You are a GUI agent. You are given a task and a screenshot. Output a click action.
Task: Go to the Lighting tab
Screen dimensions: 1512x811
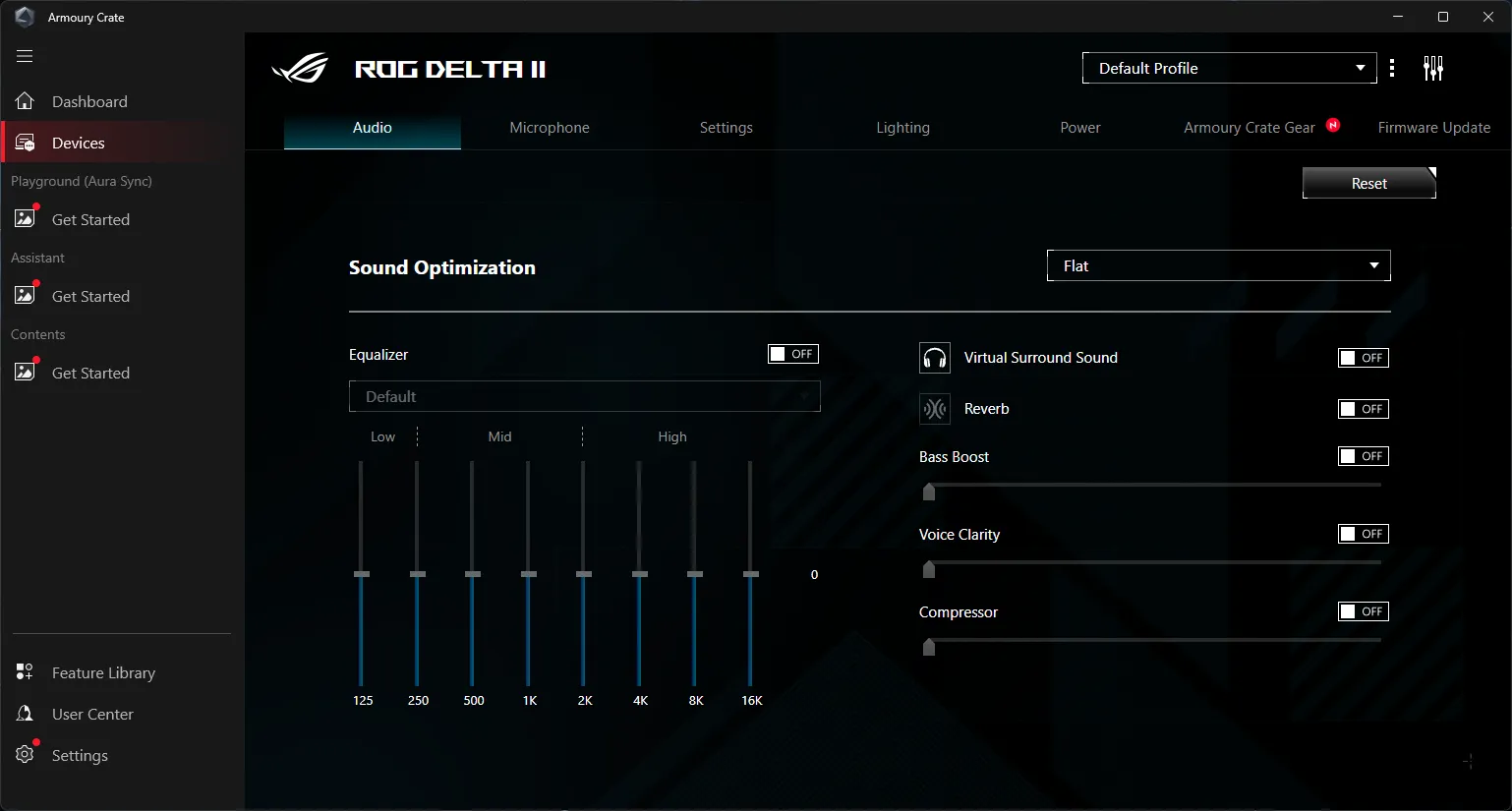click(903, 128)
